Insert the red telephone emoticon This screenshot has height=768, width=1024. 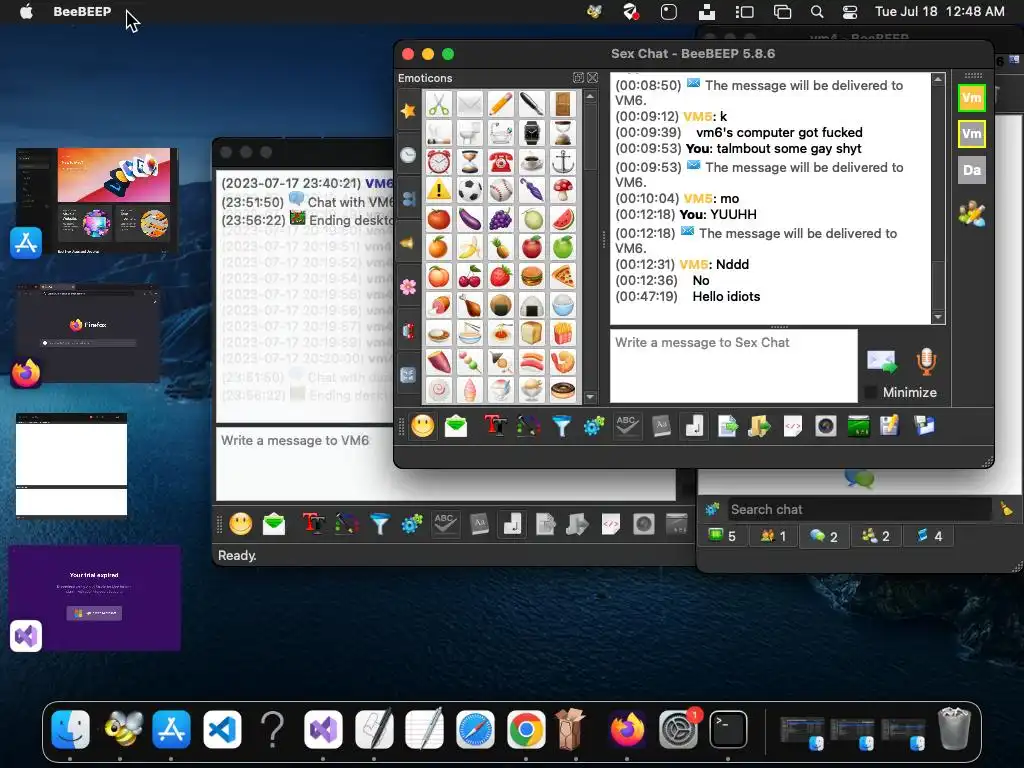[501, 161]
